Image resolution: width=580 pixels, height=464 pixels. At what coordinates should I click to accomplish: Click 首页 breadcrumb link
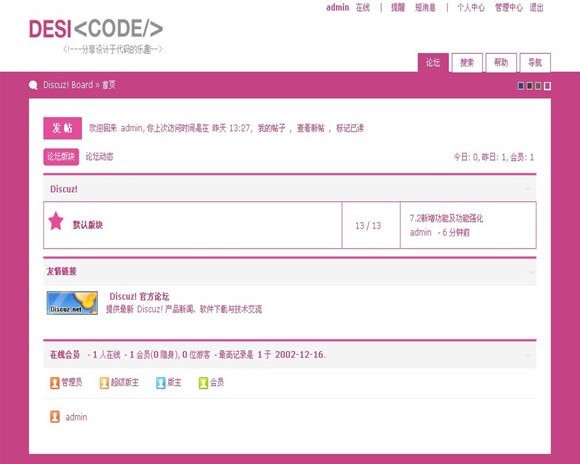tap(109, 85)
